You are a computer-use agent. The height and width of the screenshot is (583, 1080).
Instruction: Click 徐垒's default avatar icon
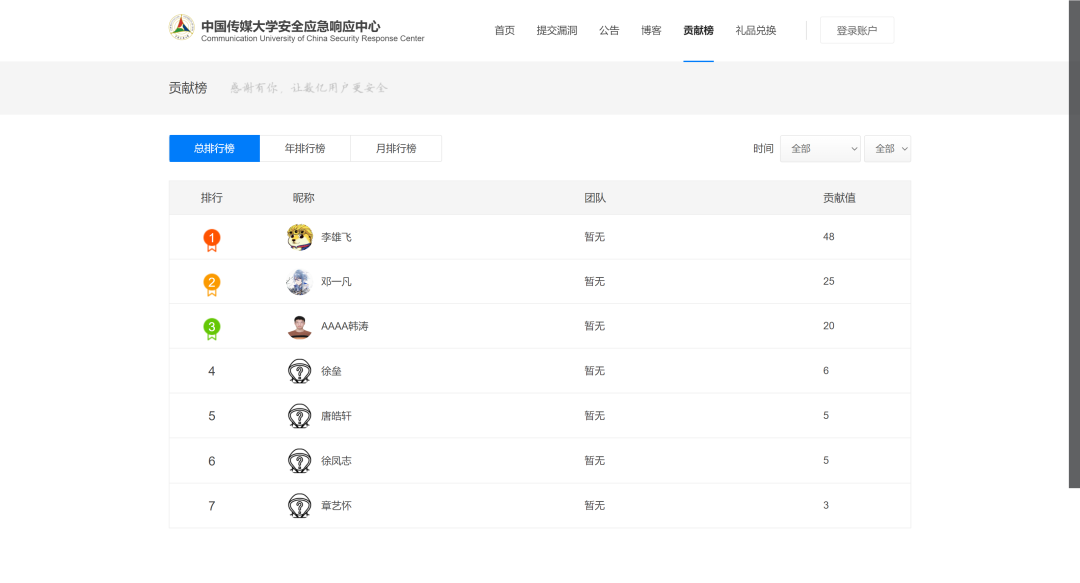pyautogui.click(x=299, y=371)
